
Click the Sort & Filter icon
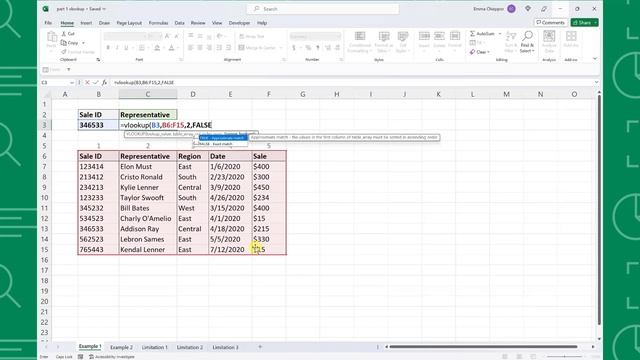point(511,36)
